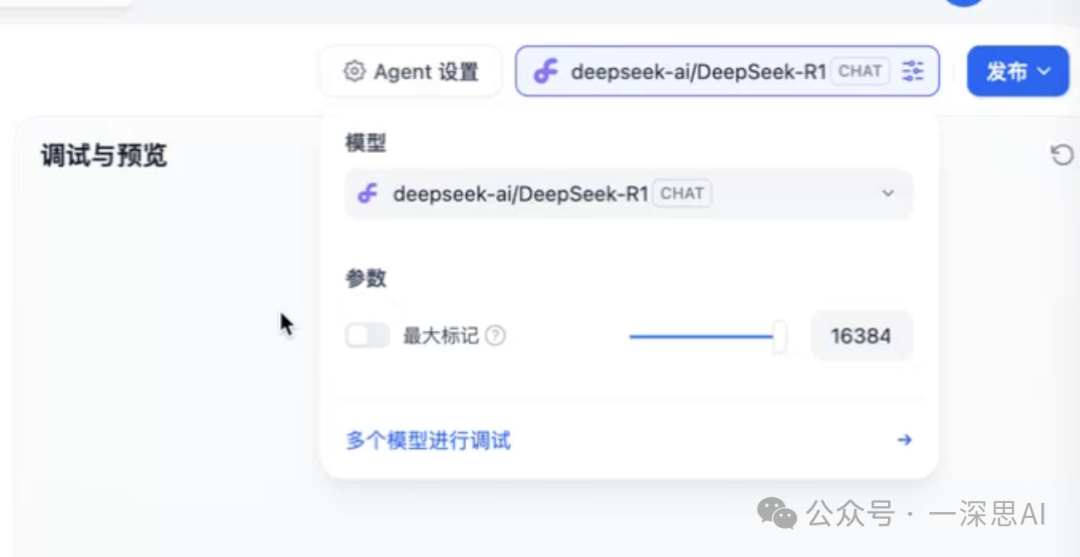Screen dimensions: 1080x557
Task: Click the 模型 section label
Action: point(366,143)
